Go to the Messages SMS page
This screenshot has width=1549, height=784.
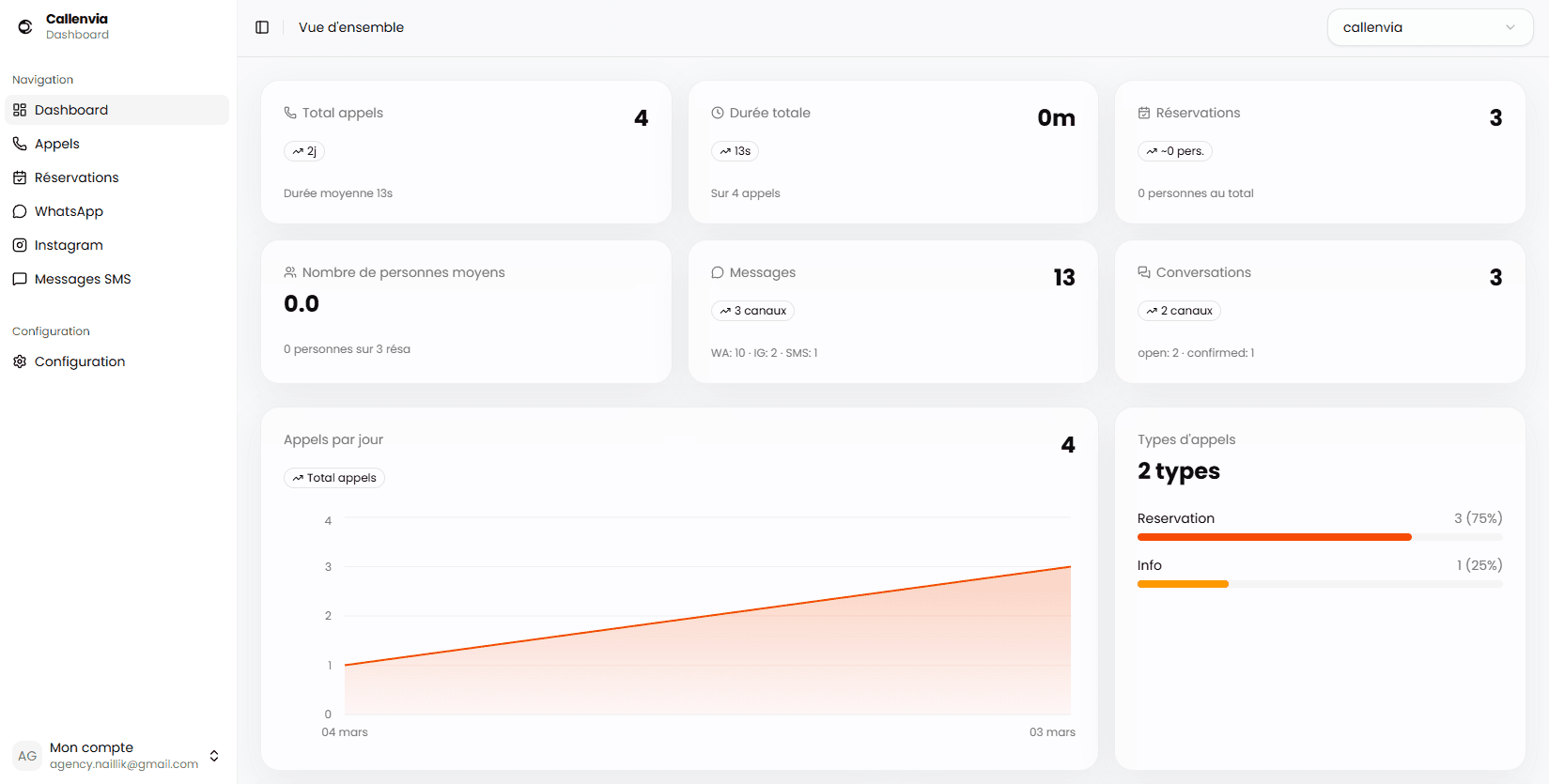(82, 279)
